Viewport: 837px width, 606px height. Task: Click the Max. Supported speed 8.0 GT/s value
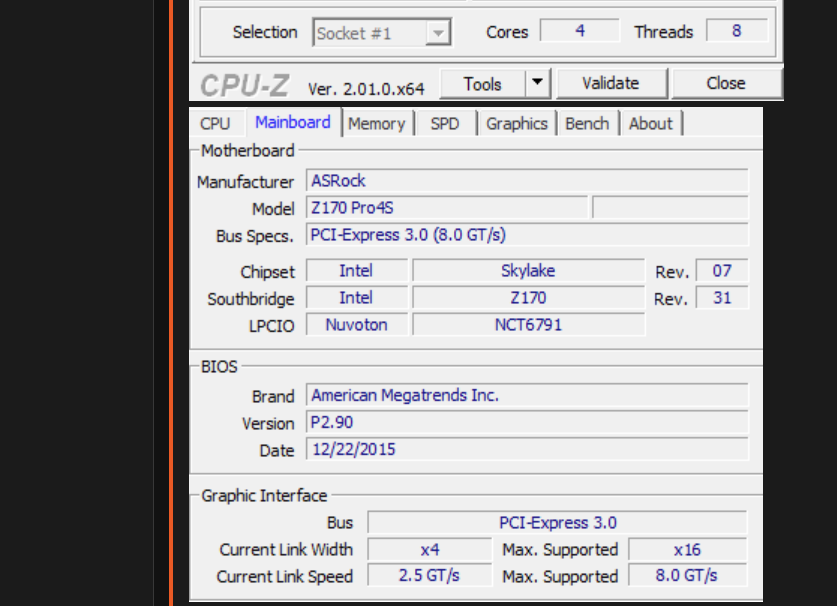click(x=688, y=576)
